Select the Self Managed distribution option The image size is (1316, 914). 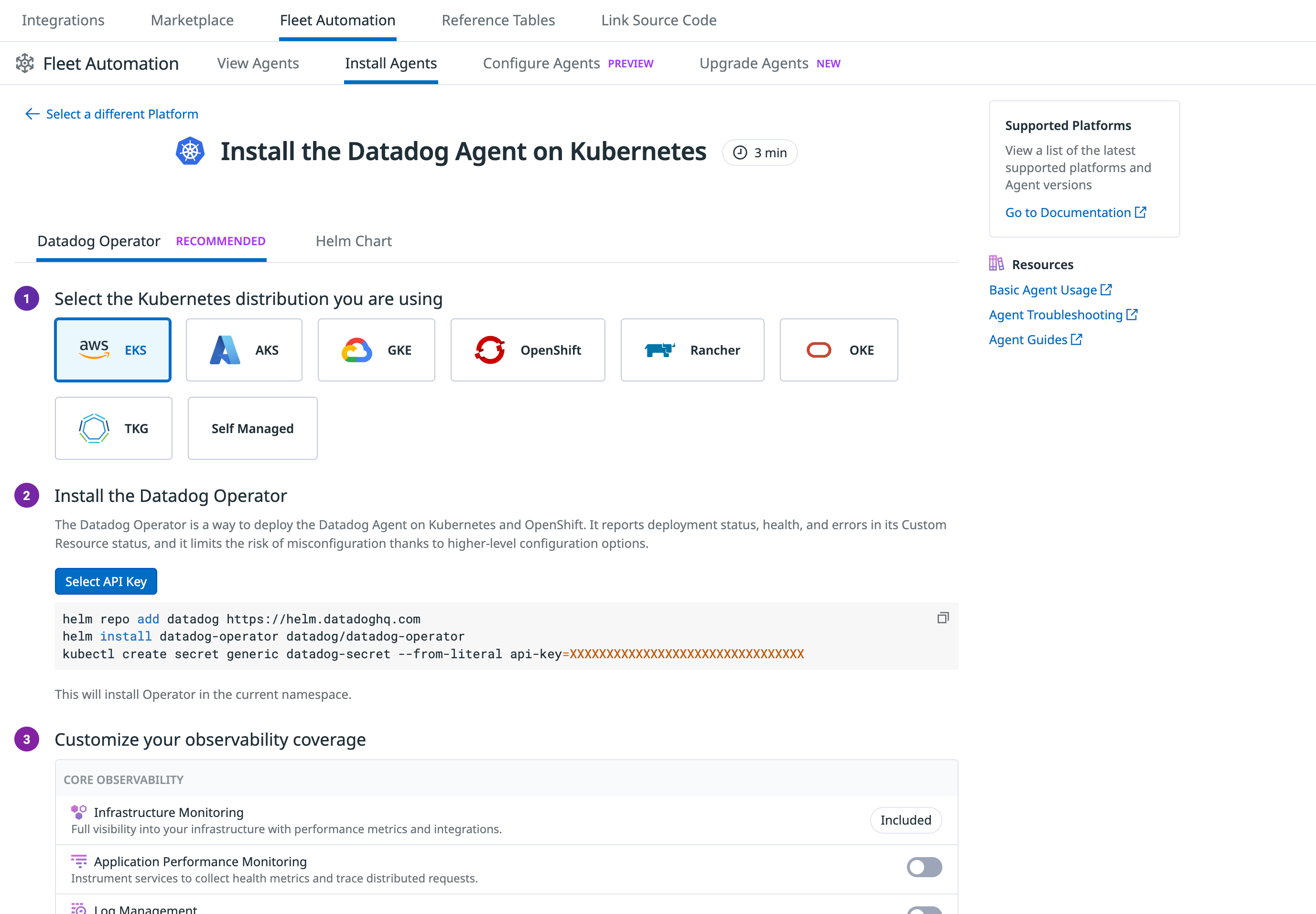pyautogui.click(x=252, y=428)
